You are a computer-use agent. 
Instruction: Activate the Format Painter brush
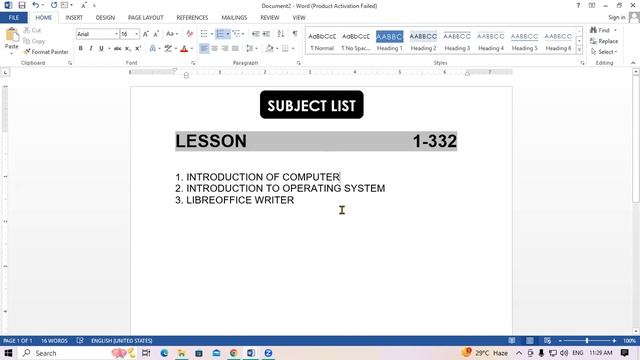click(46, 52)
